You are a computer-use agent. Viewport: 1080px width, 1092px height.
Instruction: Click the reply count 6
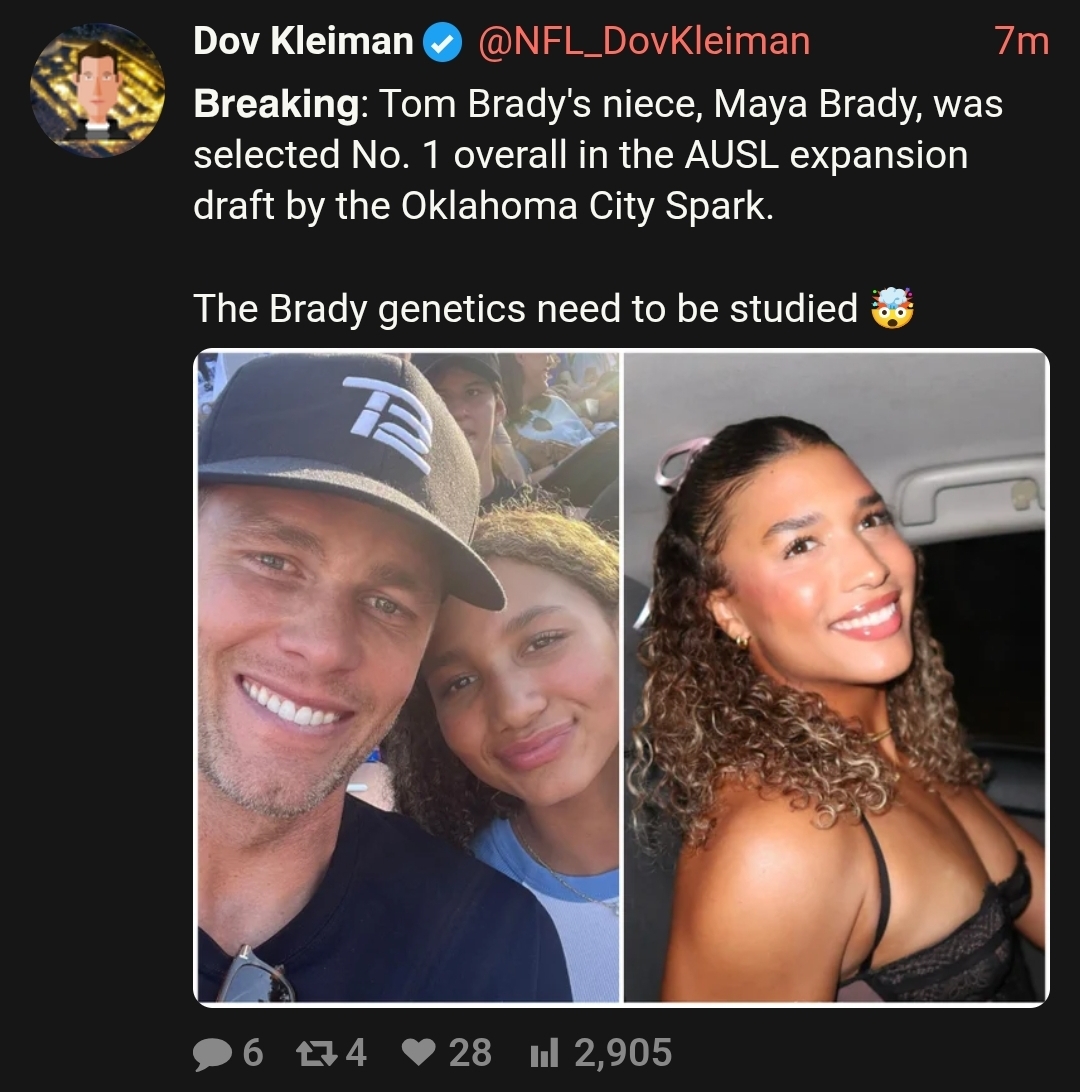(x=252, y=1052)
